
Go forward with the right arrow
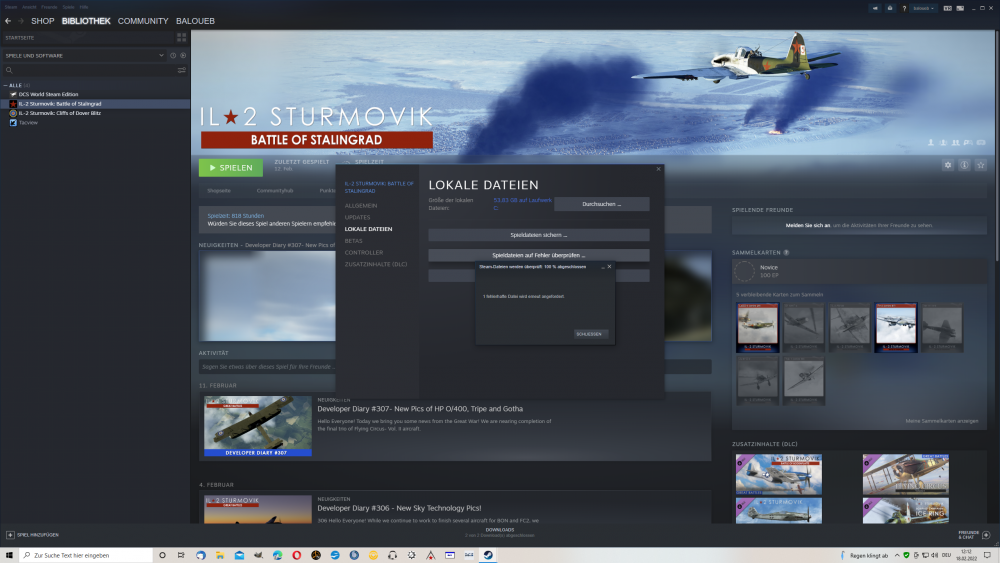click(20, 21)
